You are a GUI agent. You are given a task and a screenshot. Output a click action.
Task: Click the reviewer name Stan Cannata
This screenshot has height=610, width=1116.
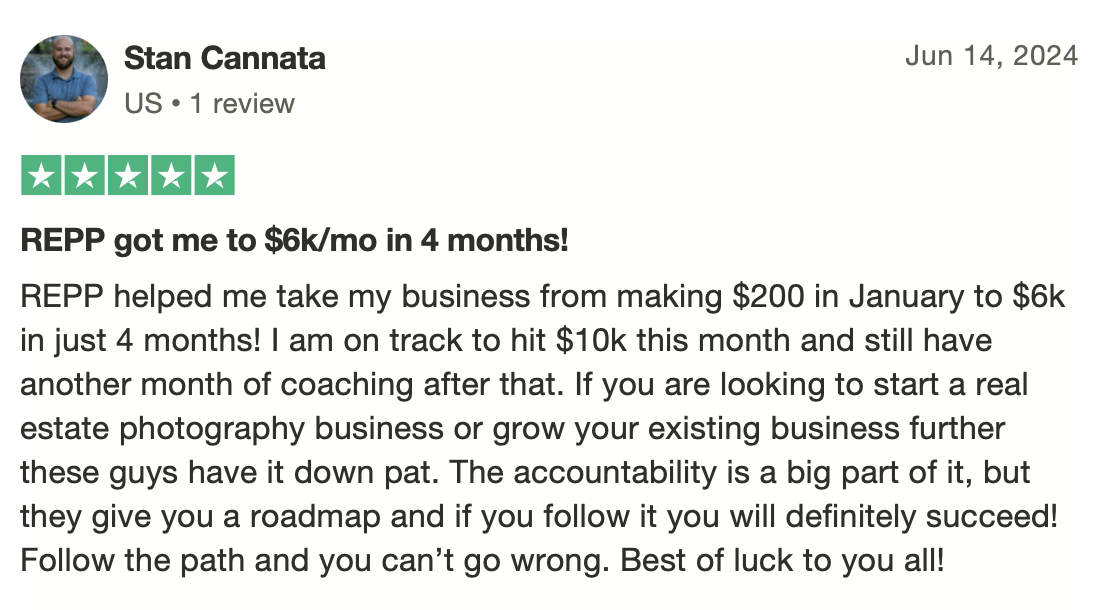click(x=224, y=58)
